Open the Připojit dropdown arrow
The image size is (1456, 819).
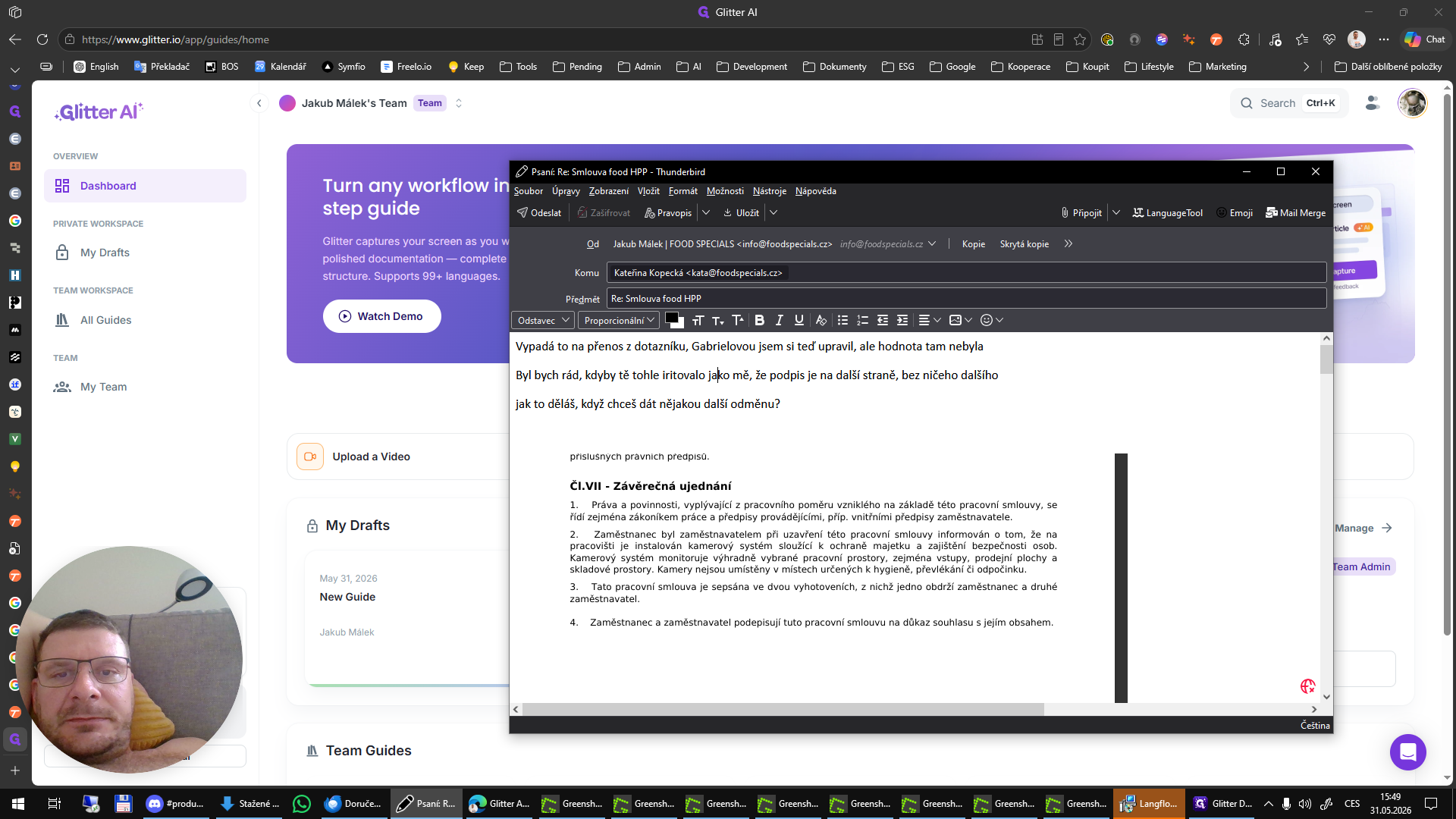pos(1116,213)
